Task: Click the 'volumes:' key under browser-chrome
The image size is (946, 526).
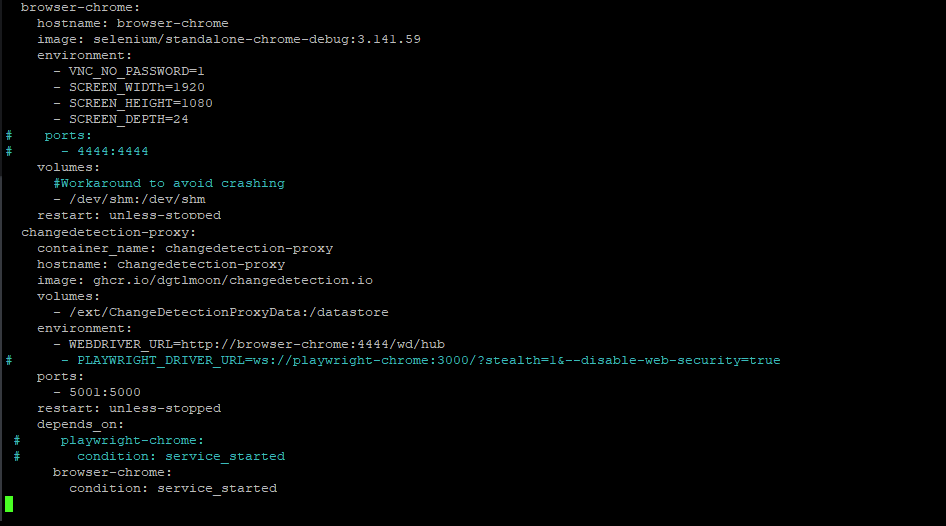Action: 68,167
